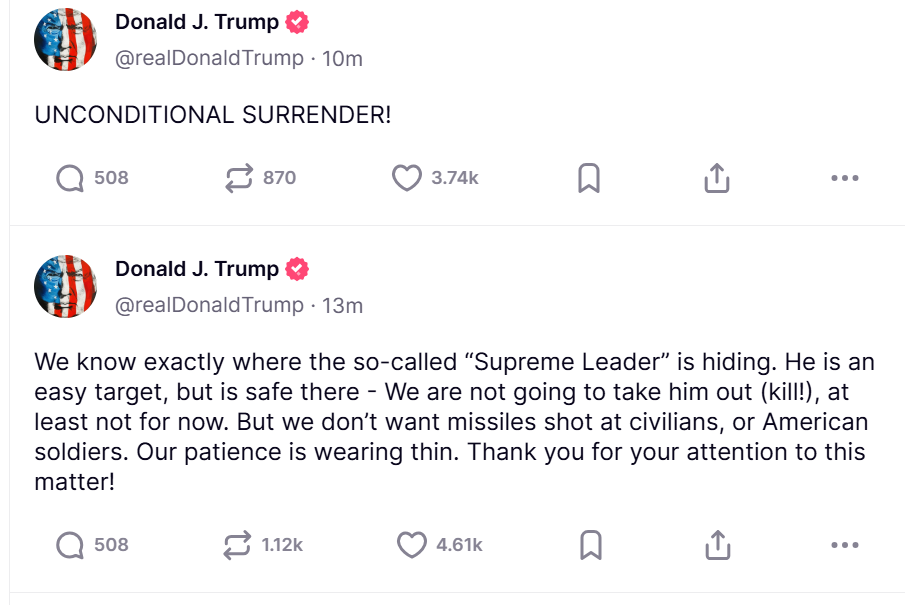Like the Supreme Leader post
This screenshot has height=605, width=905.
[411, 545]
